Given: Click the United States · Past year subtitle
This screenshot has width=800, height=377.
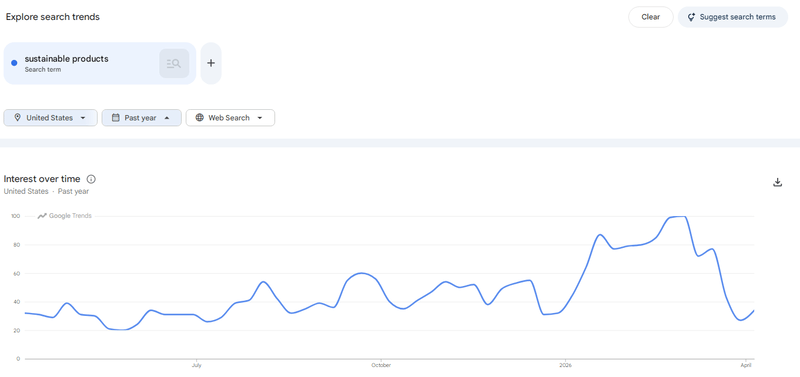Looking at the screenshot, I should [x=46, y=191].
